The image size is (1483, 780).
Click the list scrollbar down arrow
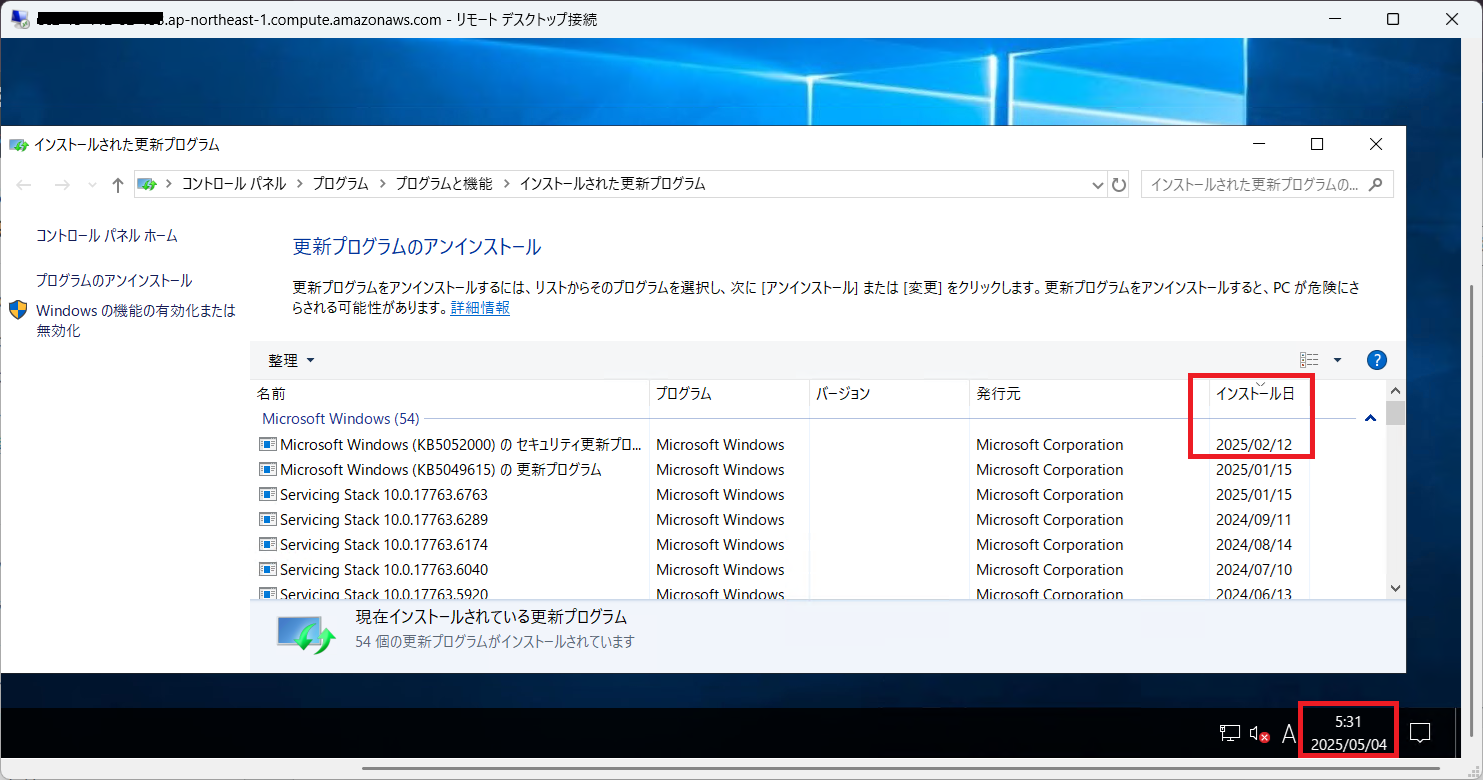pos(1396,589)
